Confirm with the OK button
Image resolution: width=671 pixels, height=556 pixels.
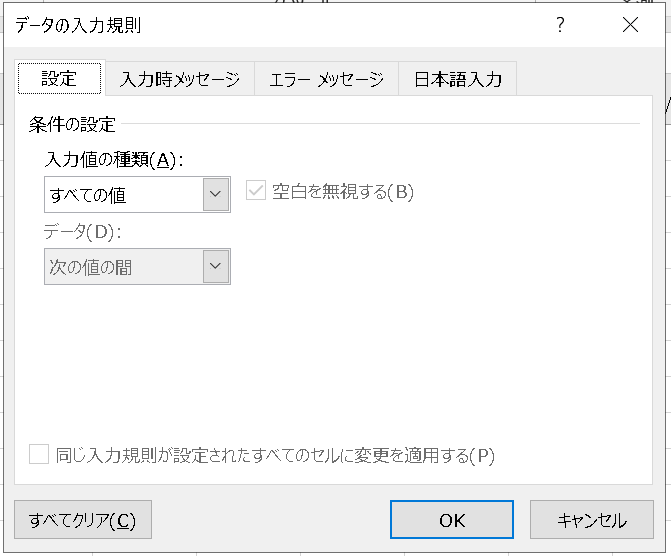coord(452,520)
